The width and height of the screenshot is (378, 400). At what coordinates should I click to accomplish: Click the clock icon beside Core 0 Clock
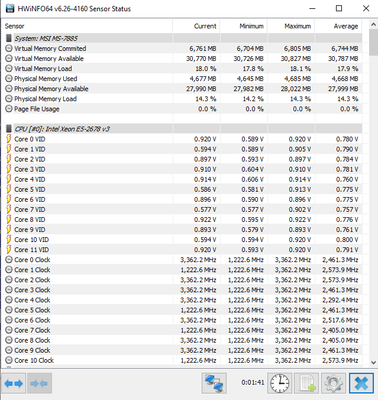[x=9, y=260]
